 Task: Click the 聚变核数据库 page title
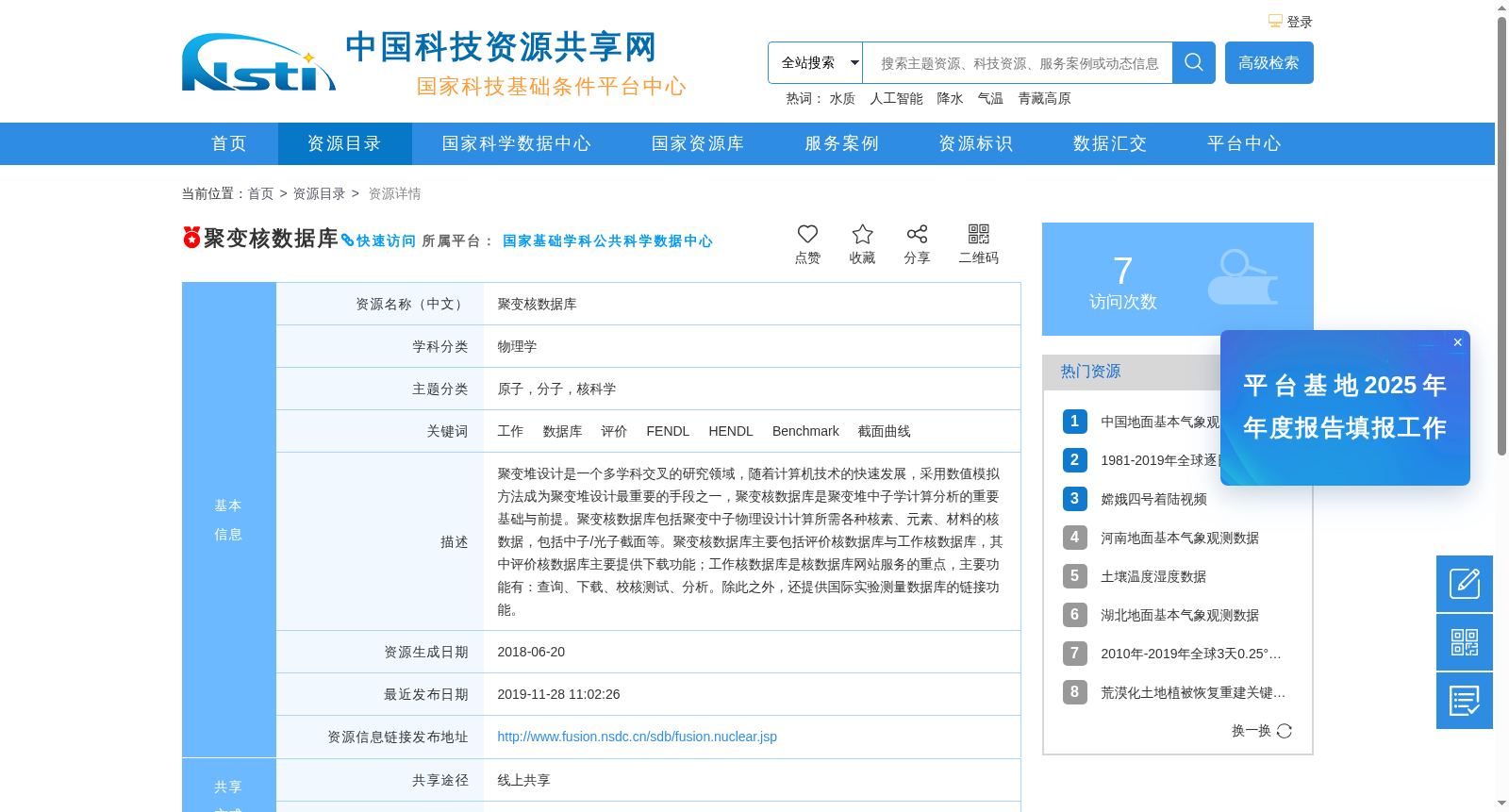coord(271,239)
